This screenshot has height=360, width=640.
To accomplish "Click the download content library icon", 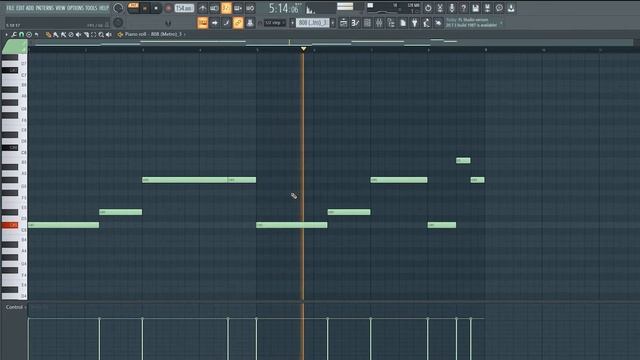I will [511, 8].
